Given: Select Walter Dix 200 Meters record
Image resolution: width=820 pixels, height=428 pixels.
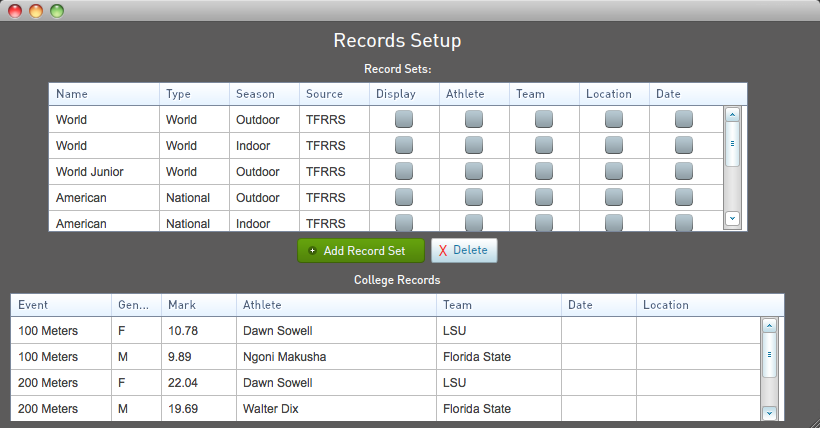Looking at the screenshot, I should (x=386, y=409).
